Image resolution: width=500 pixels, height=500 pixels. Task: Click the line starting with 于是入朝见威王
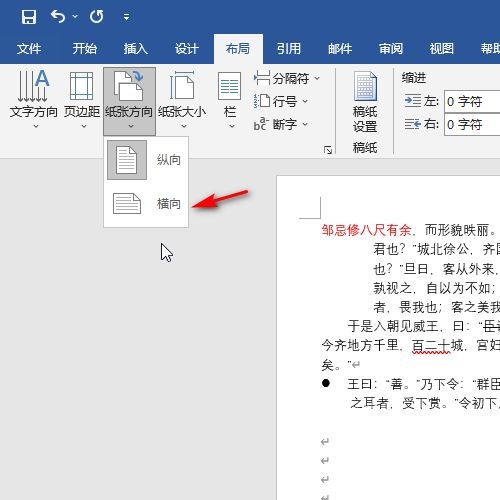pos(424,326)
